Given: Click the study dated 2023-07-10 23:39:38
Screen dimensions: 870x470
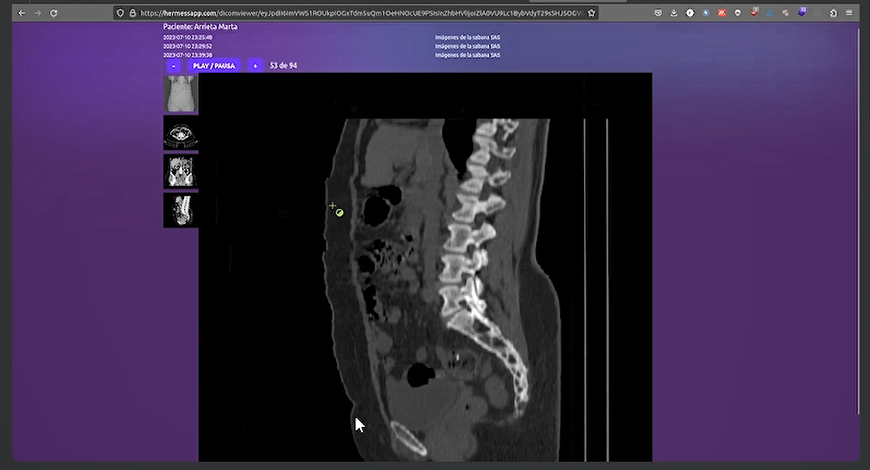Looking at the screenshot, I should click(x=188, y=55).
